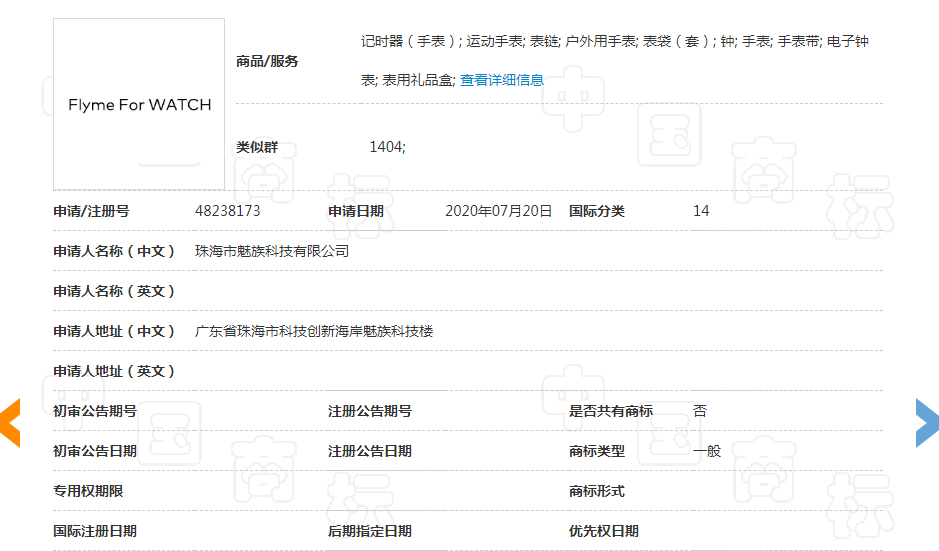The height and width of the screenshot is (551, 939).
Task: Click the 申请/注册号 label
Action: click(91, 211)
